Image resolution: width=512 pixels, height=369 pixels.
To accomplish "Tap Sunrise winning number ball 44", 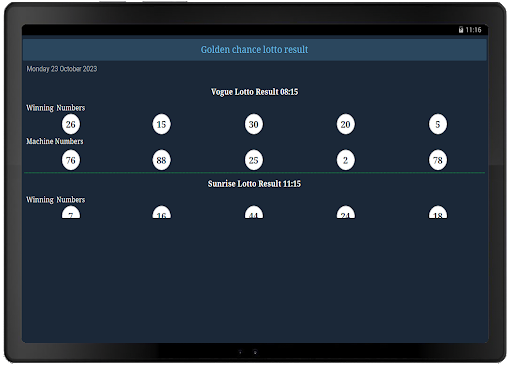I will [x=254, y=212].
